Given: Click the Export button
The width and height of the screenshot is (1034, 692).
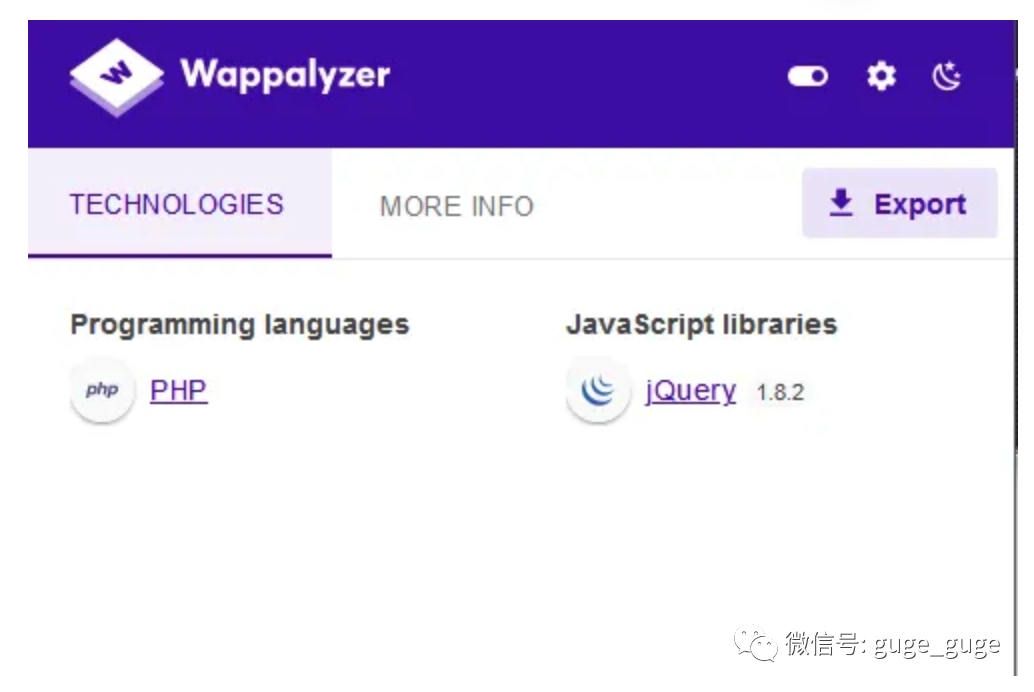Looking at the screenshot, I should 899,203.
